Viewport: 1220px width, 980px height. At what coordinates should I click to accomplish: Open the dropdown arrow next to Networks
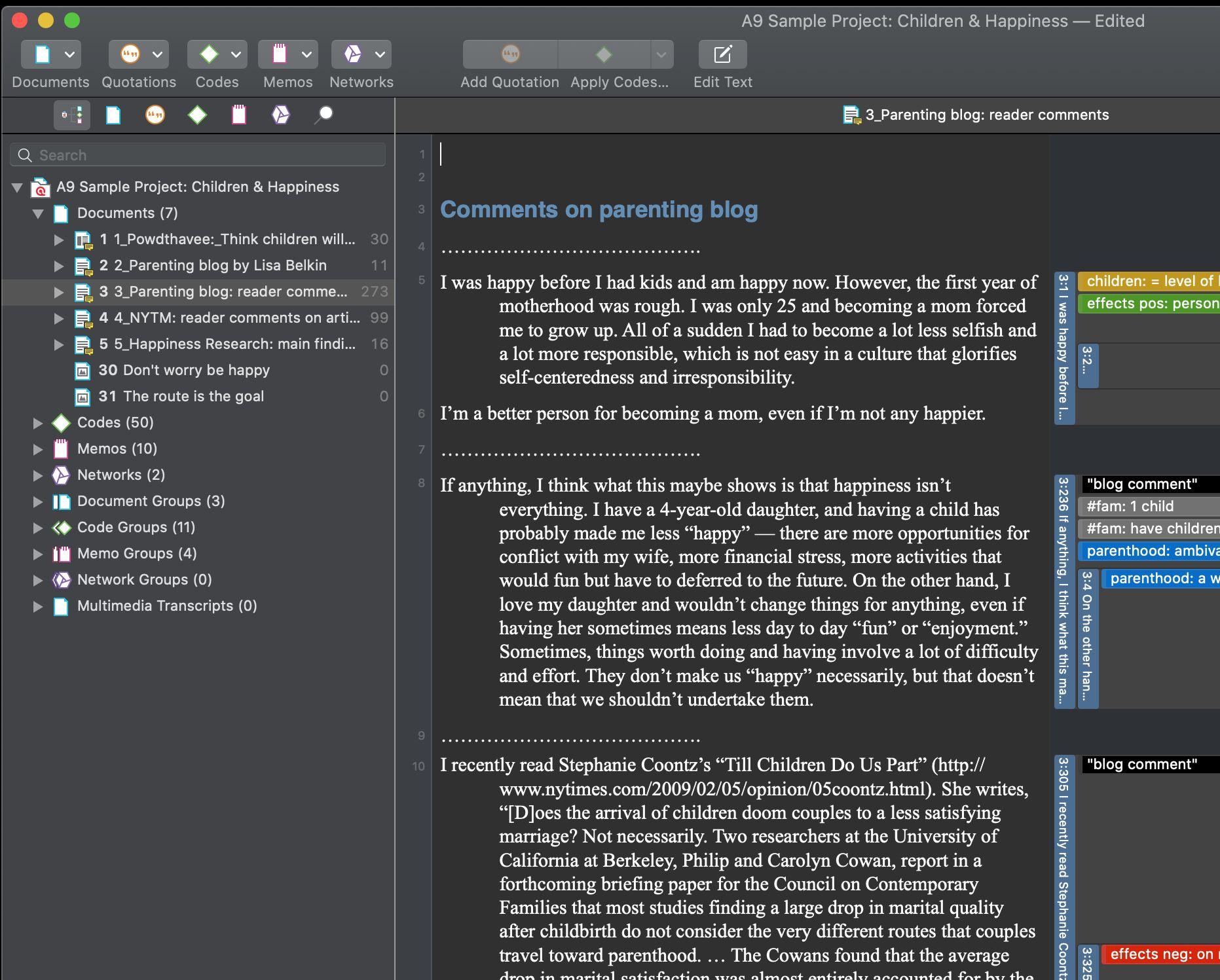coord(380,54)
